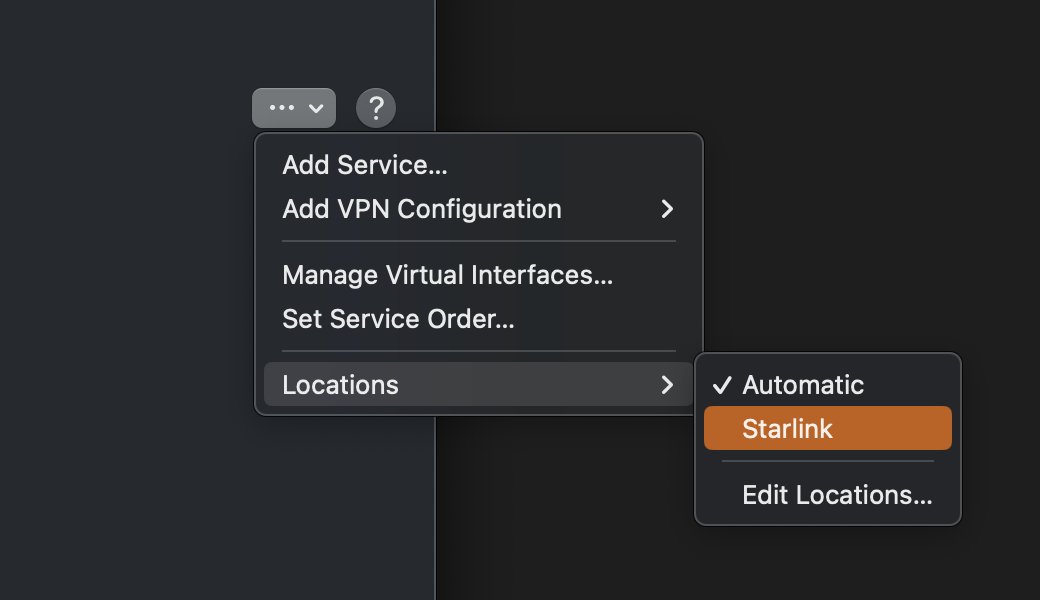Choose Add Service… from the menu
This screenshot has width=1040, height=600.
point(478,165)
